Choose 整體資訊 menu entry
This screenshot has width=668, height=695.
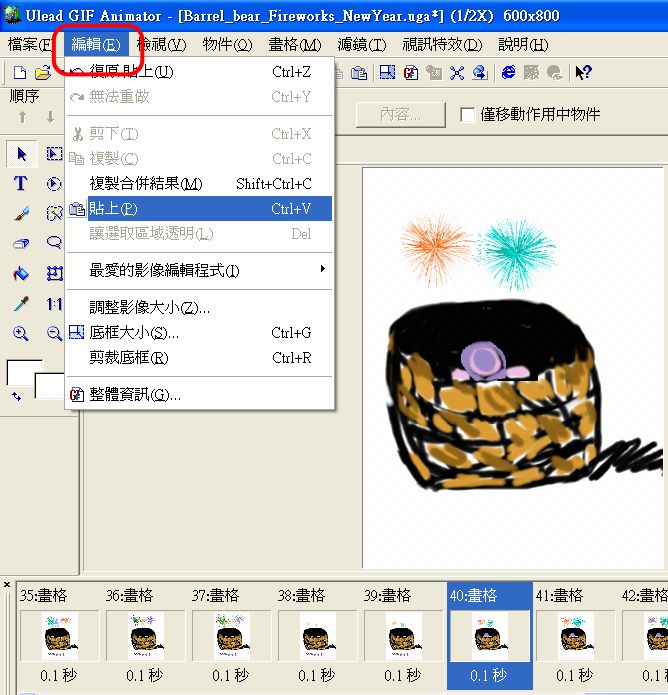199,394
